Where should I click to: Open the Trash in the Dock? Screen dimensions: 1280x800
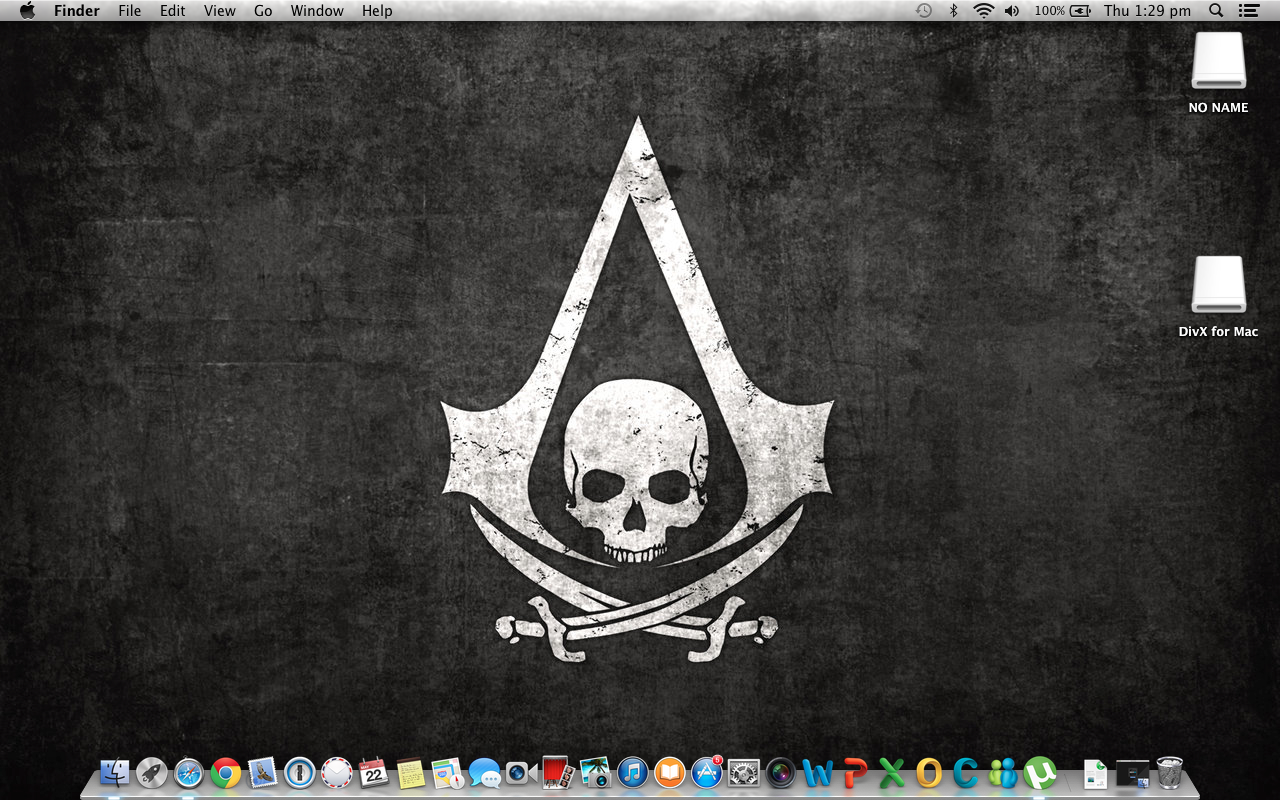[1169, 772]
